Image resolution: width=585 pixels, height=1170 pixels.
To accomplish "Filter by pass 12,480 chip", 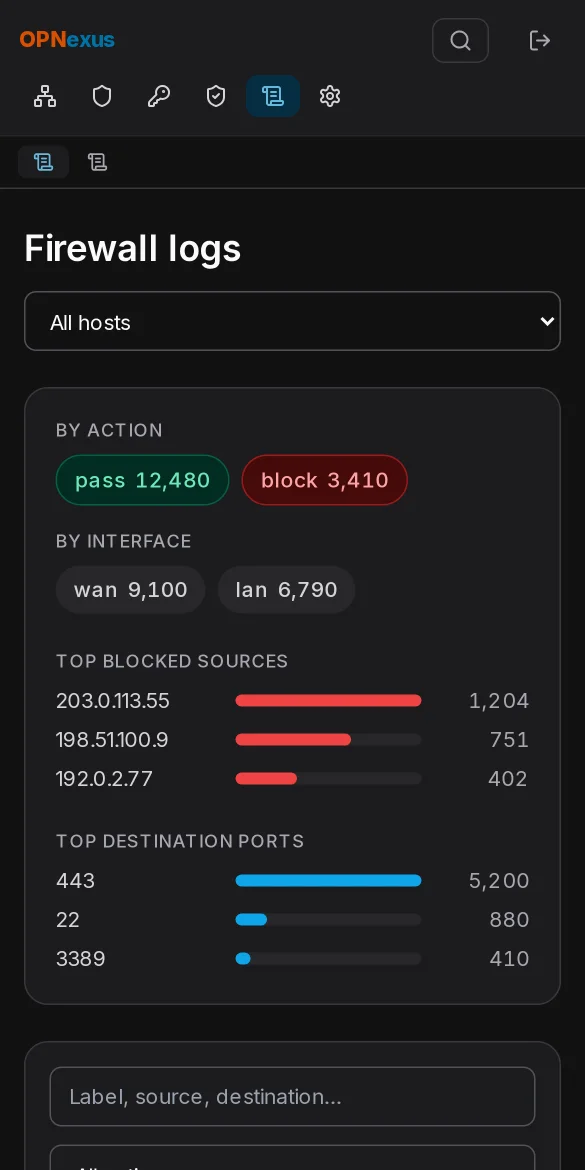I will pos(143,480).
